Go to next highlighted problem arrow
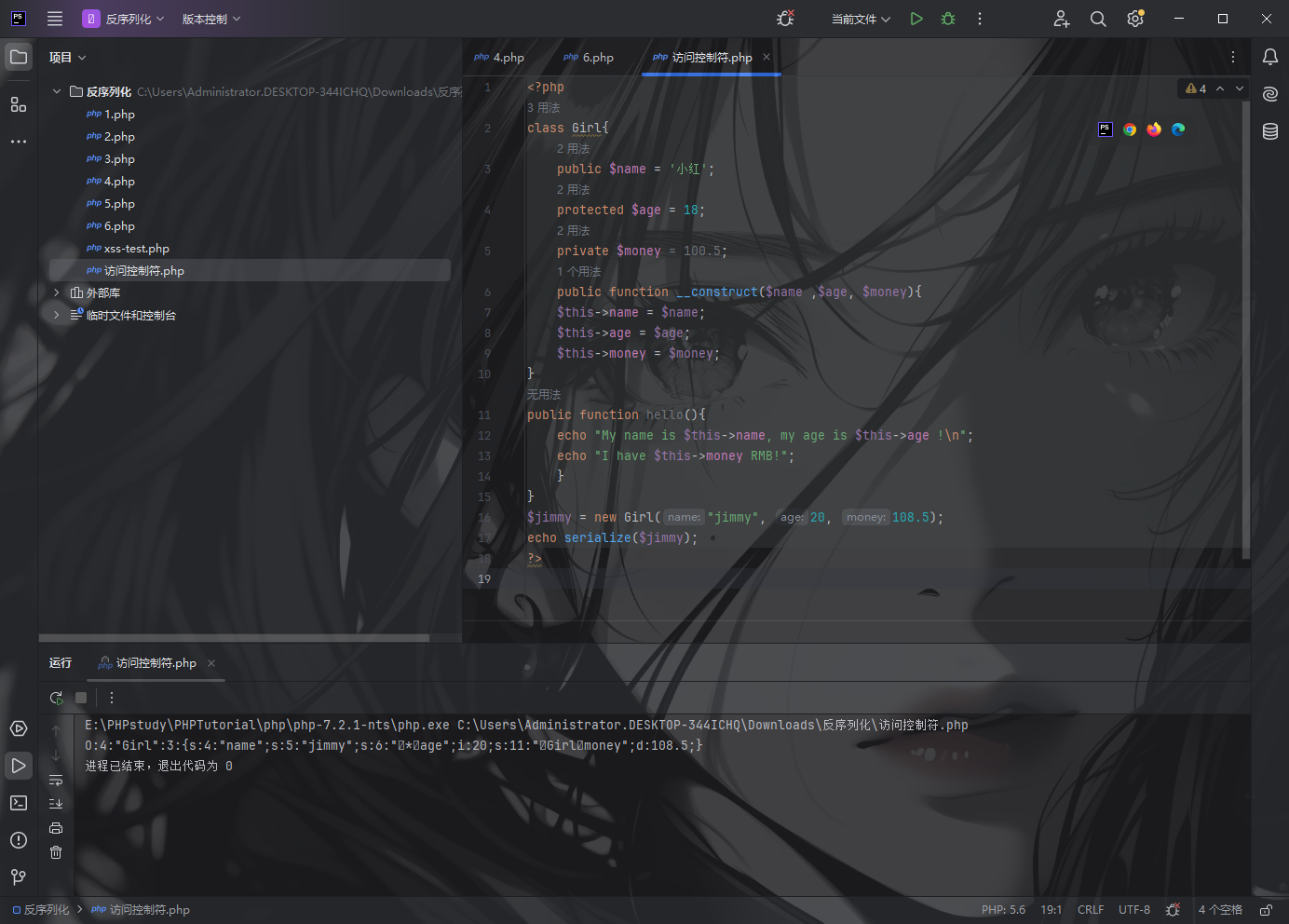 point(1240,88)
